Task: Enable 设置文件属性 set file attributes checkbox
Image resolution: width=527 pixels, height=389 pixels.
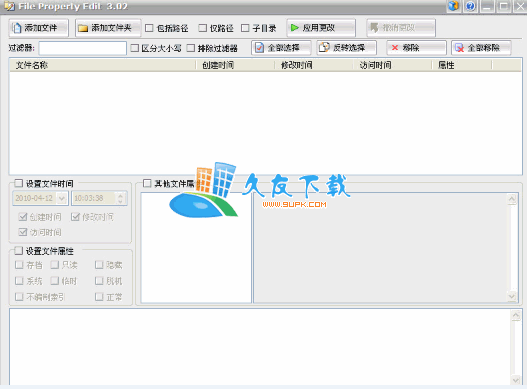Action: [18, 251]
